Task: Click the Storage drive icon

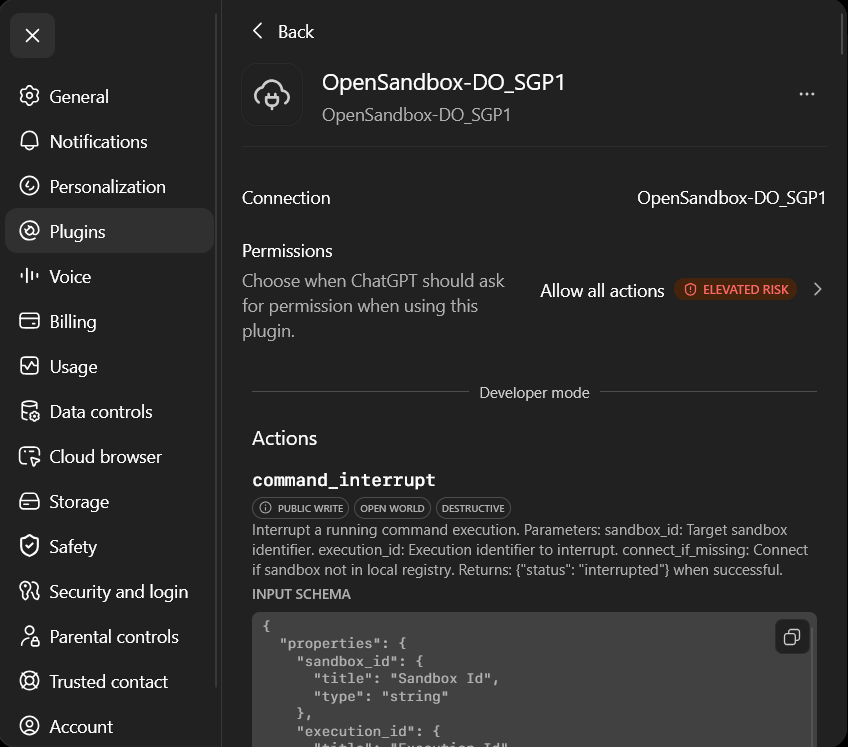Action: click(29, 501)
